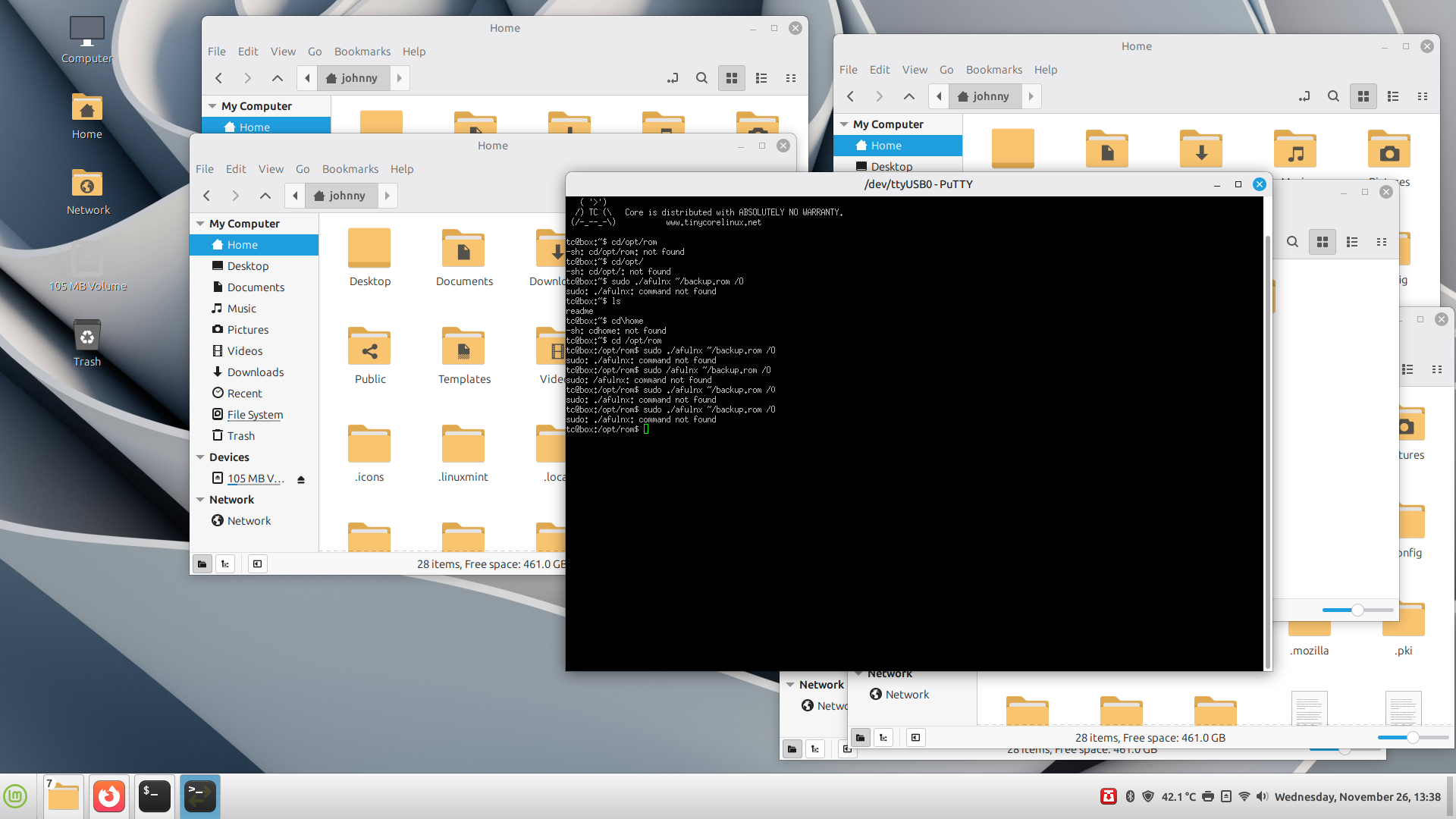Open the Go menu in Nemo

(x=303, y=168)
